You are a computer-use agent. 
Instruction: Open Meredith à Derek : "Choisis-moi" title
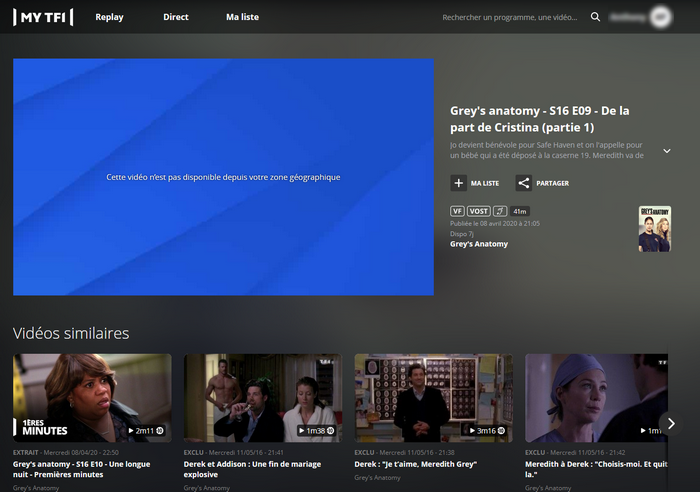tap(596, 469)
